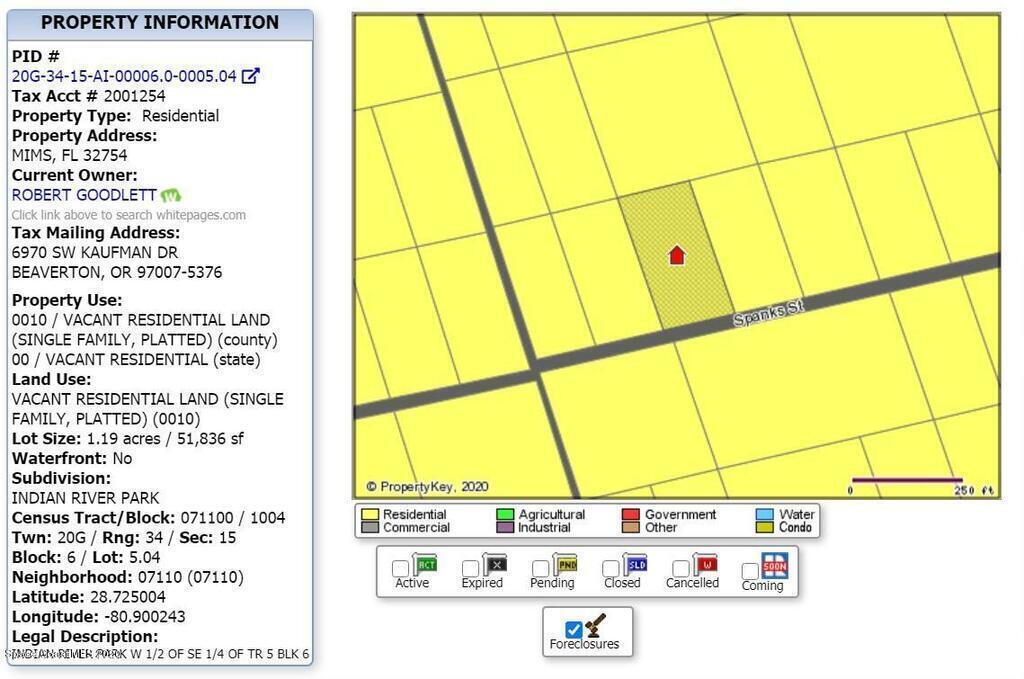Open the external link icon next to PID

pos(252,76)
